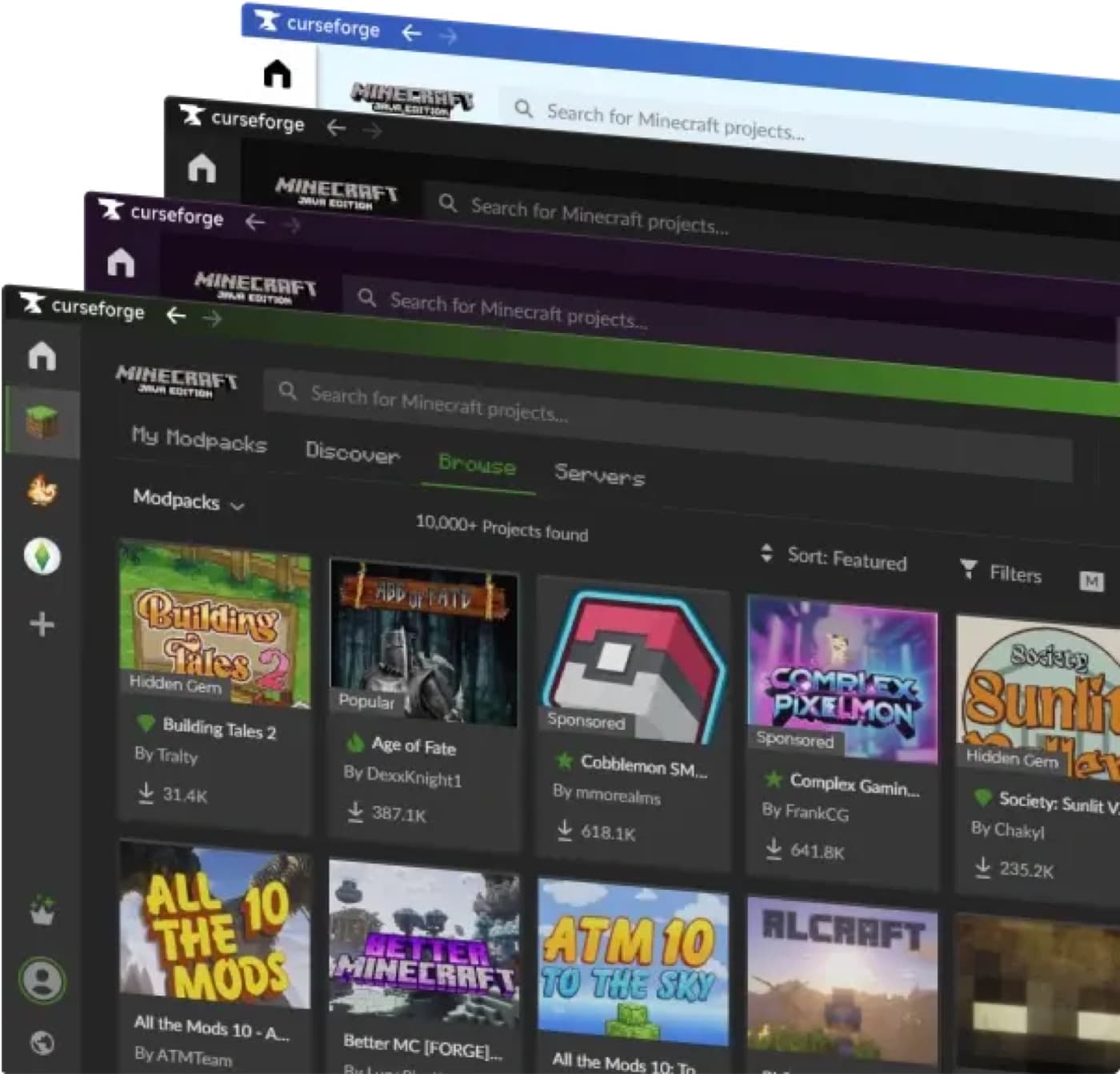1120x1074 pixels.
Task: Click author 'By mmorealms'
Action: (606, 794)
